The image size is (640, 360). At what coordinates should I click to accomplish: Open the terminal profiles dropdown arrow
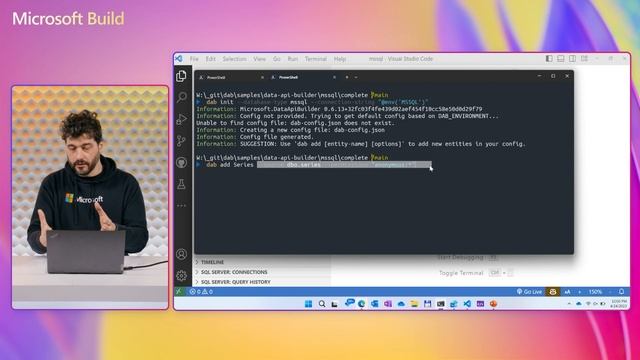[x=356, y=77]
